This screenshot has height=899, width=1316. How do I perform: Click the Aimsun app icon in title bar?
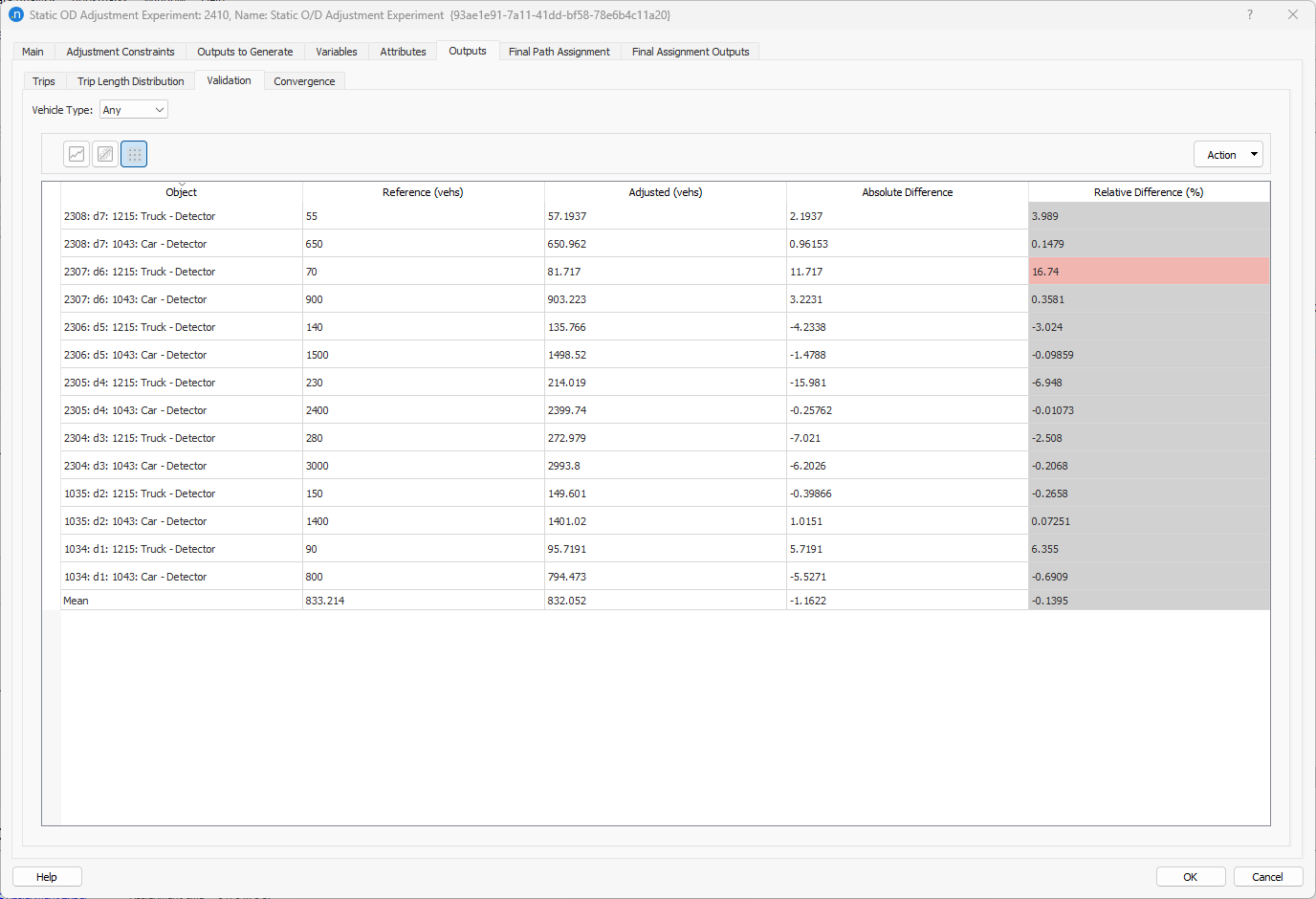tap(15, 14)
